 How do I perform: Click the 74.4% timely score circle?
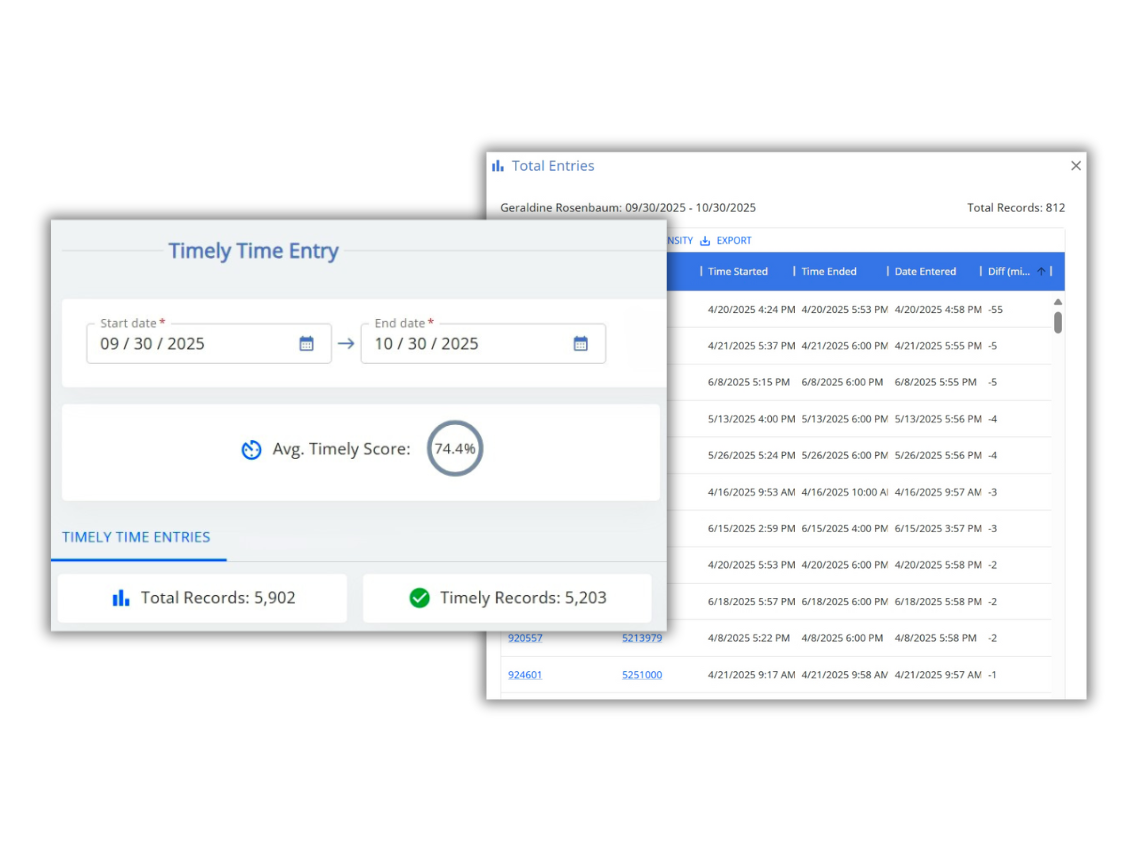click(x=455, y=449)
